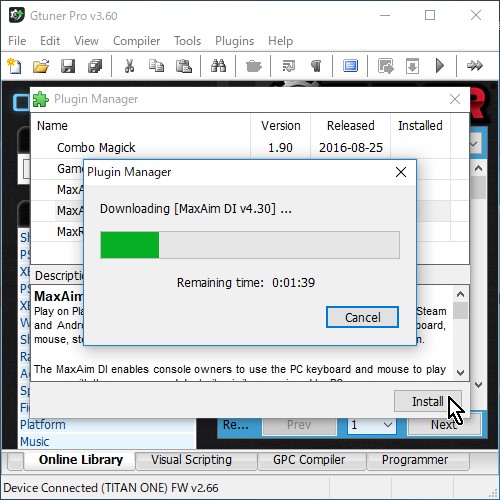This screenshot has height=500, width=500.
Task: Select the Combo Magick plugin row
Action: [x=250, y=148]
